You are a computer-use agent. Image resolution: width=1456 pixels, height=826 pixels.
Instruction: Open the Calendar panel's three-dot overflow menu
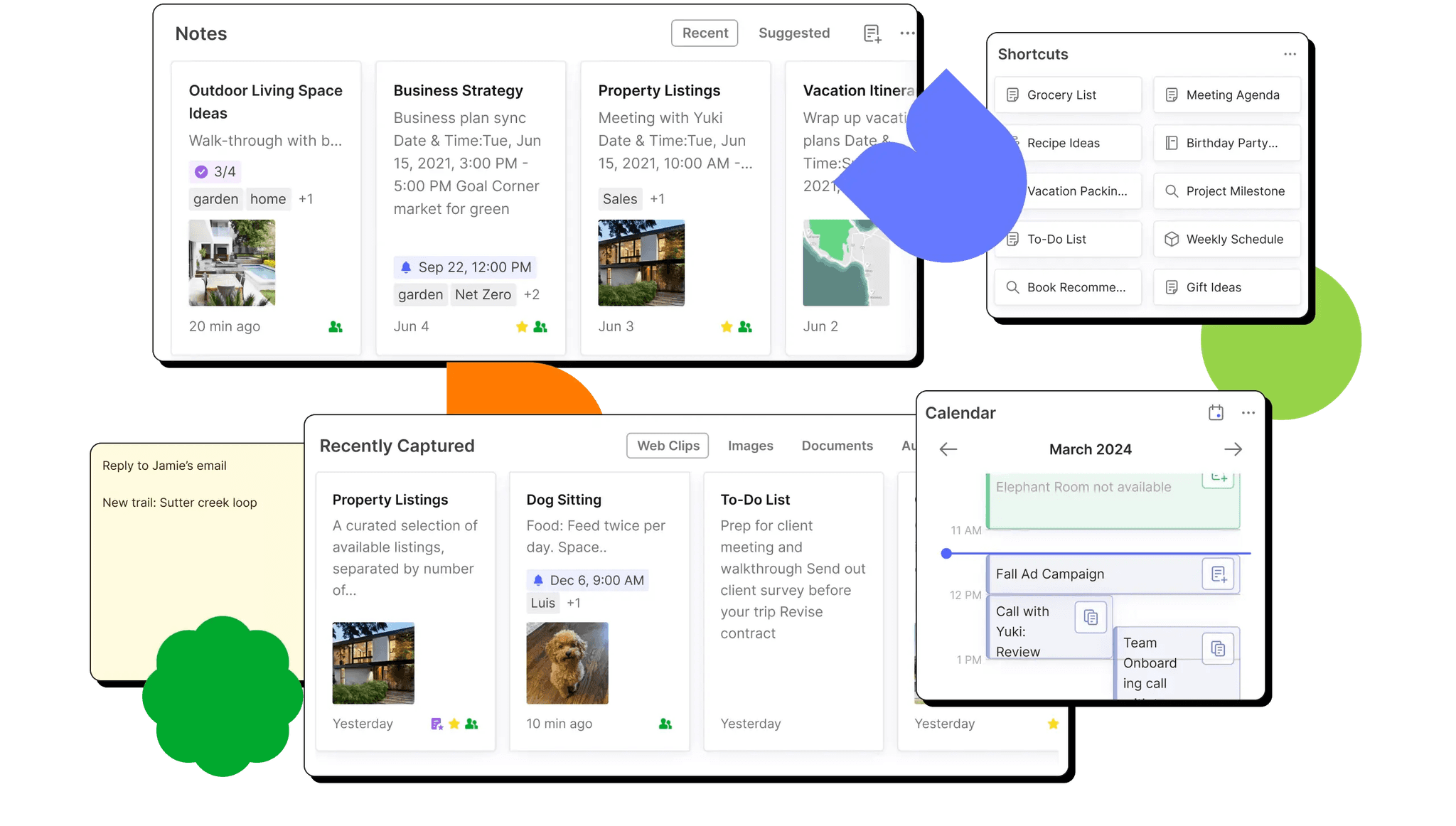tap(1248, 412)
